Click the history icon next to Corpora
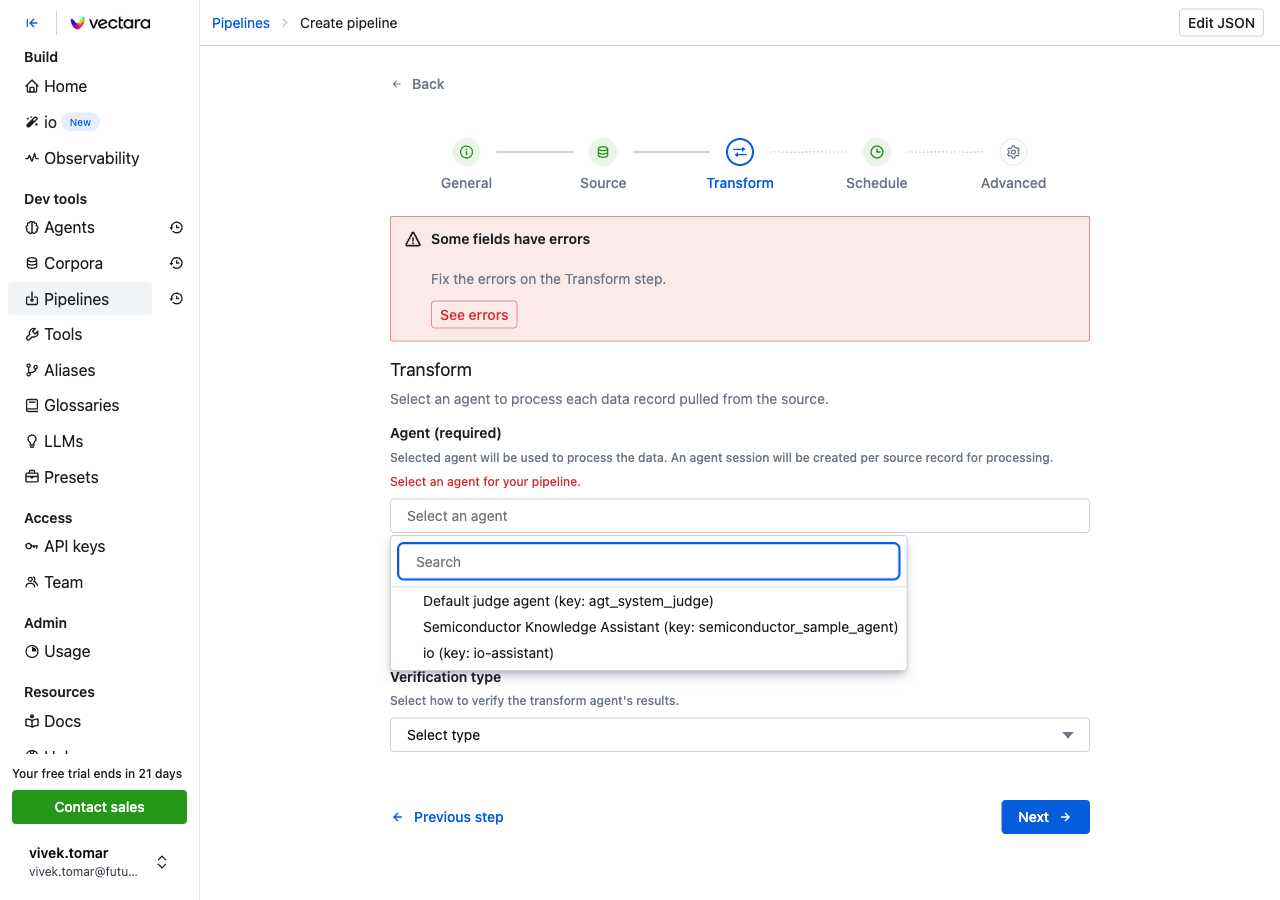 (x=176, y=263)
